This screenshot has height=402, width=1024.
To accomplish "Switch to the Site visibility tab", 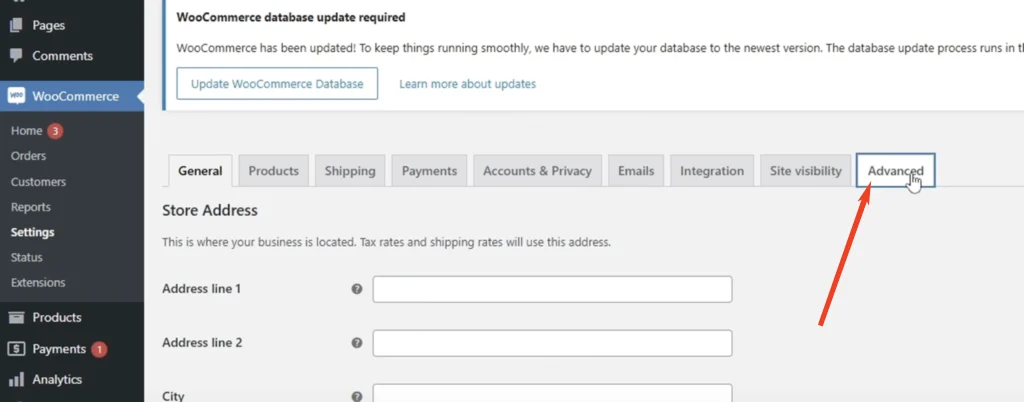I will pyautogui.click(x=805, y=171).
